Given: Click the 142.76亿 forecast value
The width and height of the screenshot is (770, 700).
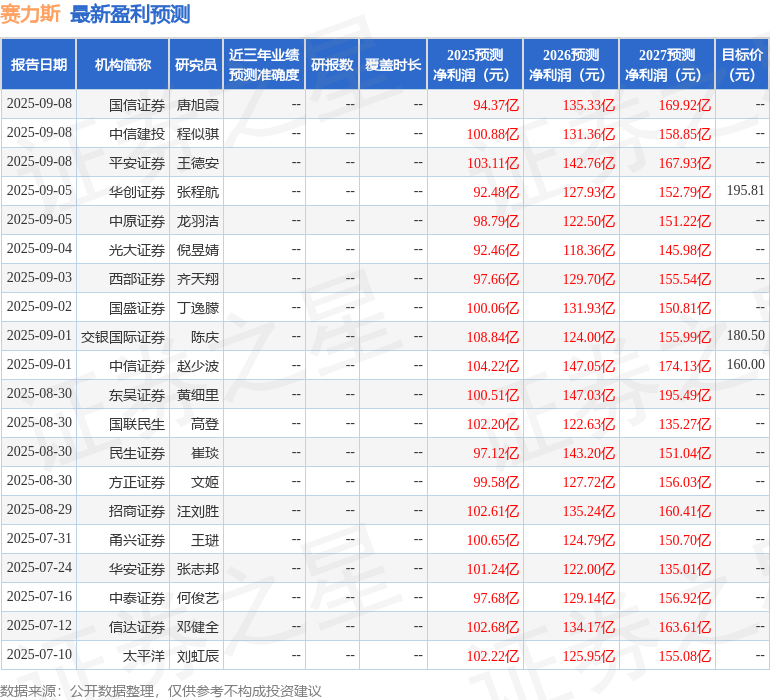Looking at the screenshot, I should tap(589, 163).
